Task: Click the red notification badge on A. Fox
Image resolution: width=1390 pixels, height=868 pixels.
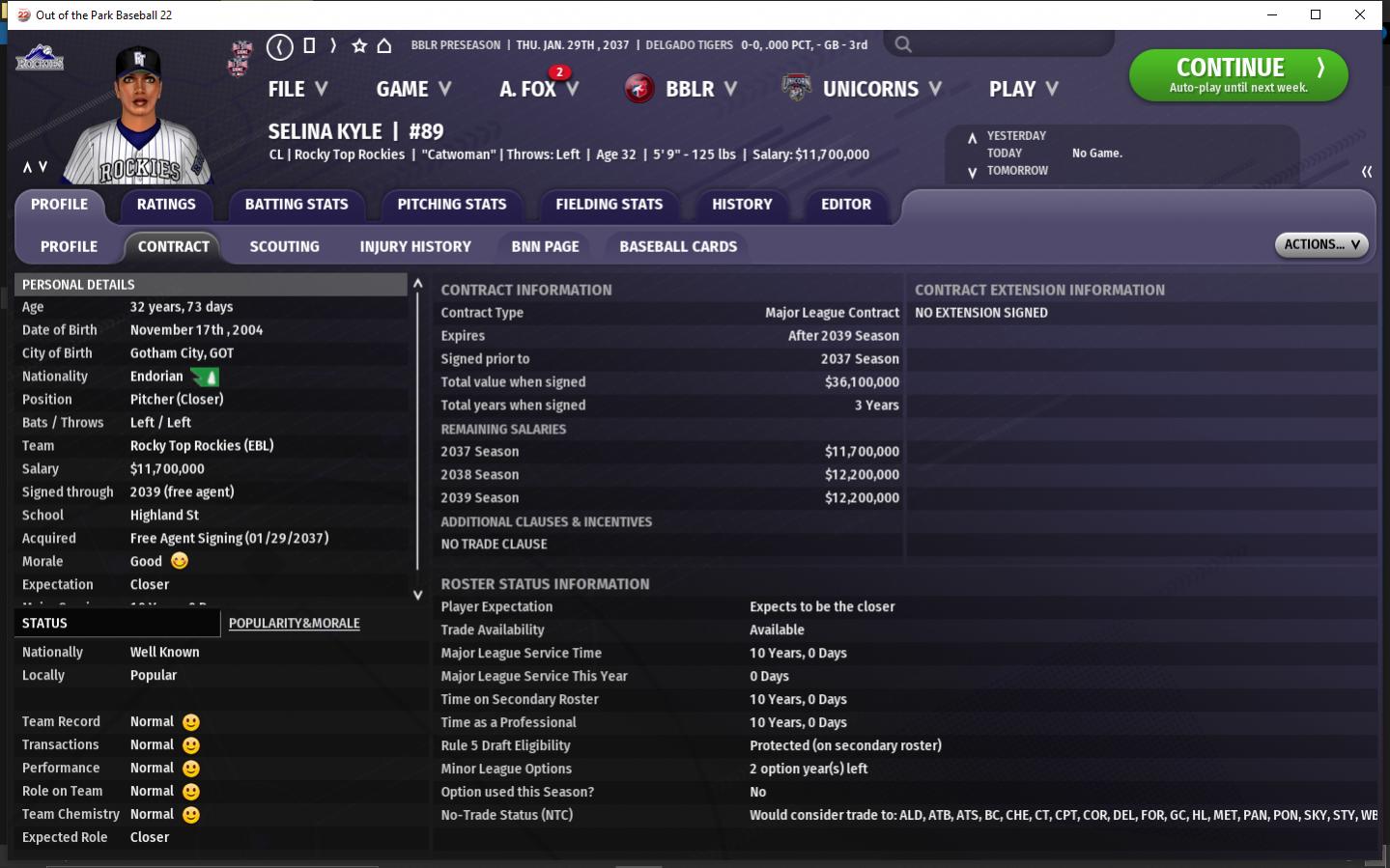Action: (559, 72)
